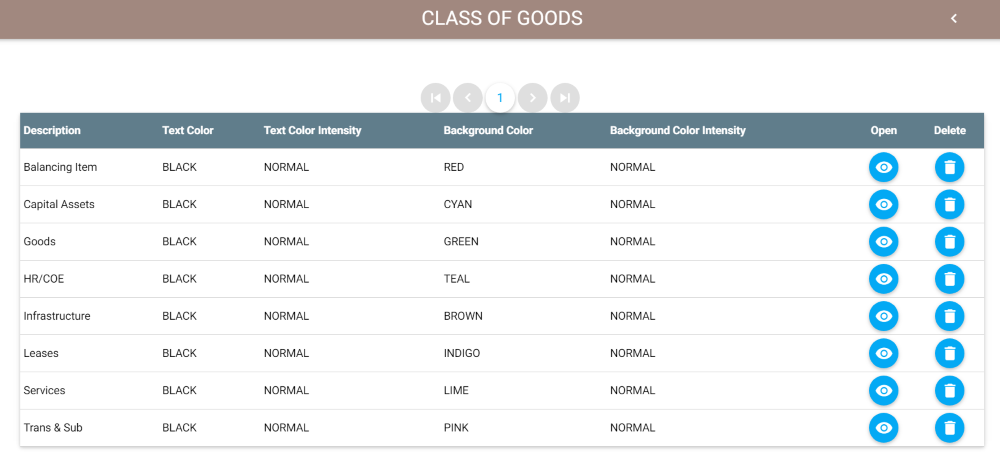Viewport: 1000px width, 458px height.
Task: Open the Infrastructure row via eye icon
Action: tap(883, 316)
